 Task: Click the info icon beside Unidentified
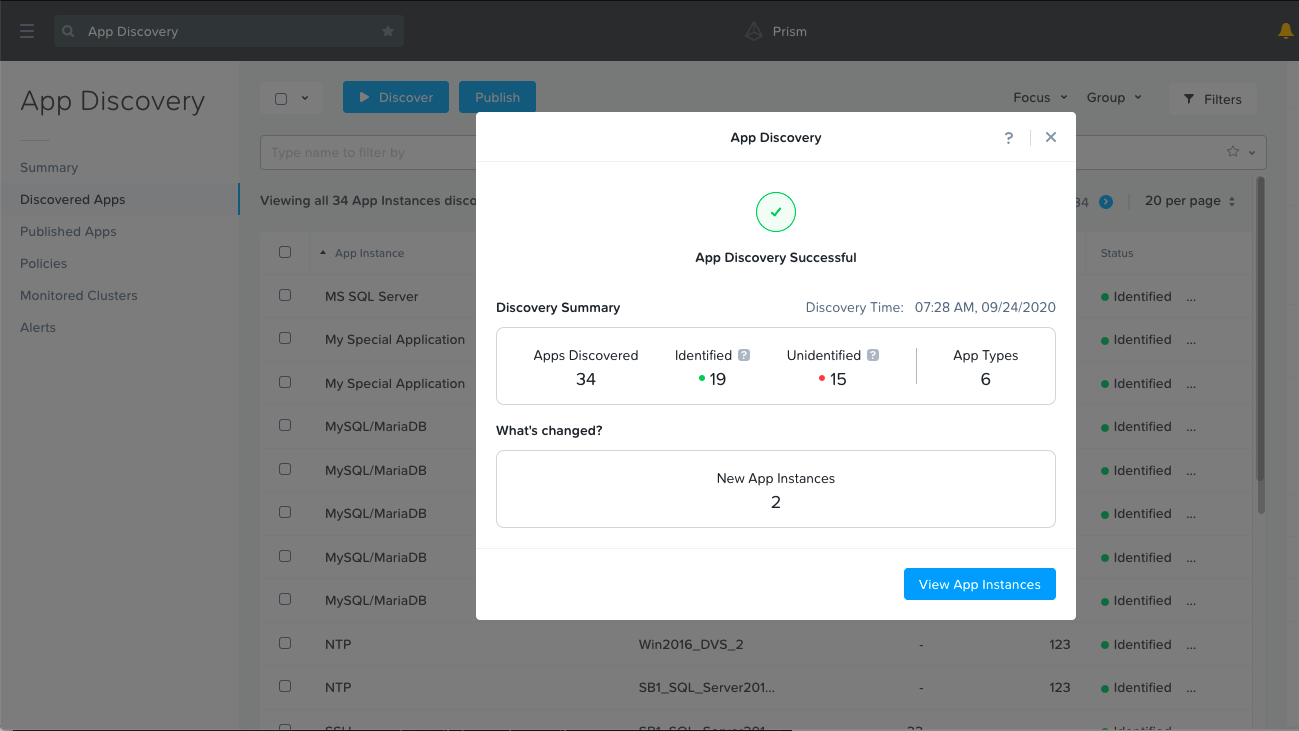873,355
